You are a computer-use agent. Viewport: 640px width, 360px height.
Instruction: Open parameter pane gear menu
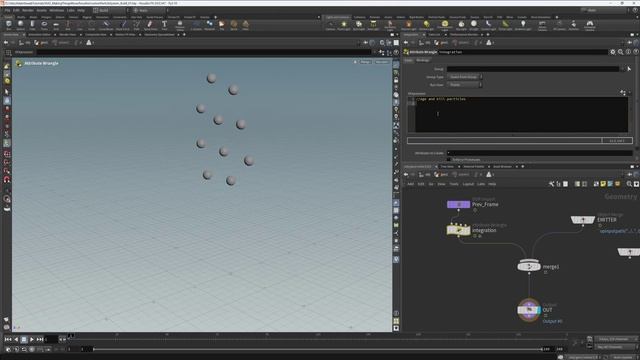point(613,52)
